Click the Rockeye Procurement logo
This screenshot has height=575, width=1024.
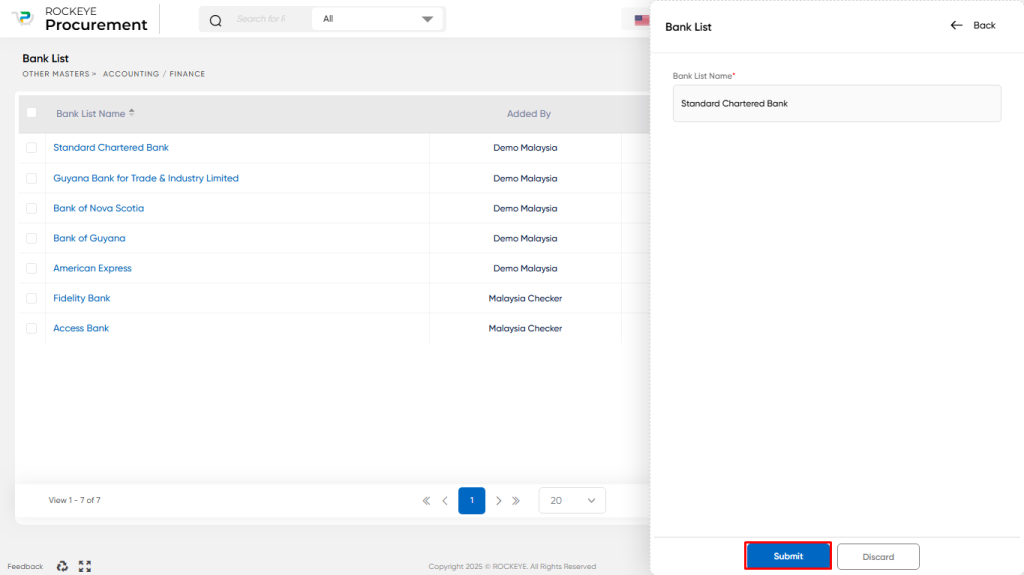pos(80,19)
